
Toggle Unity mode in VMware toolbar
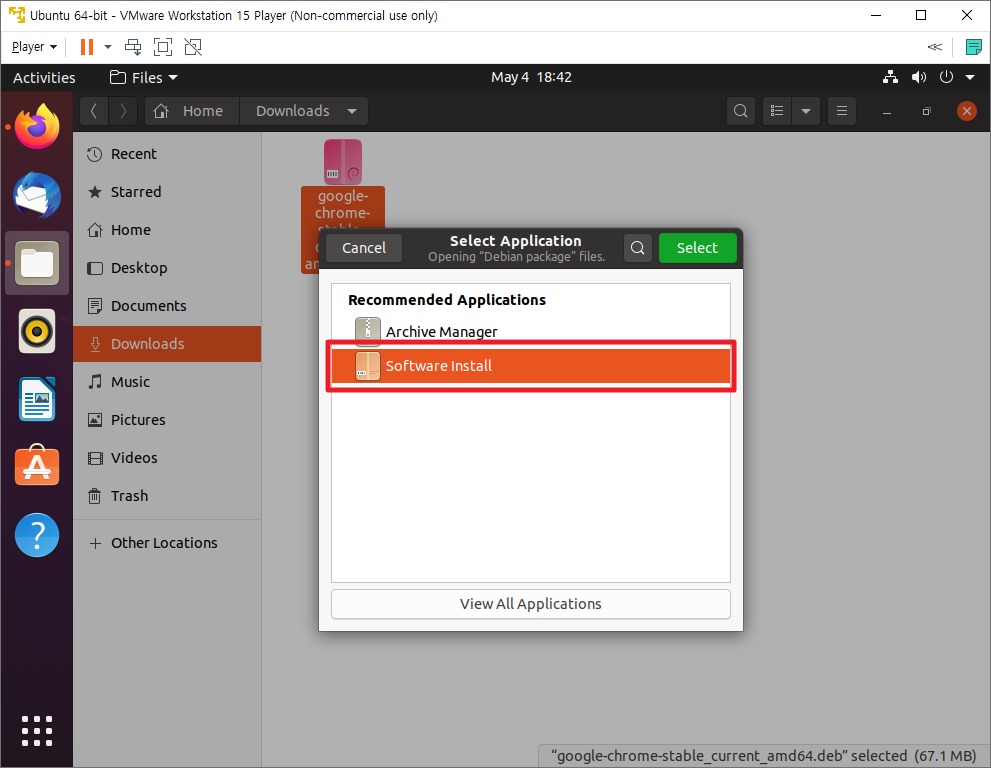[x=193, y=47]
